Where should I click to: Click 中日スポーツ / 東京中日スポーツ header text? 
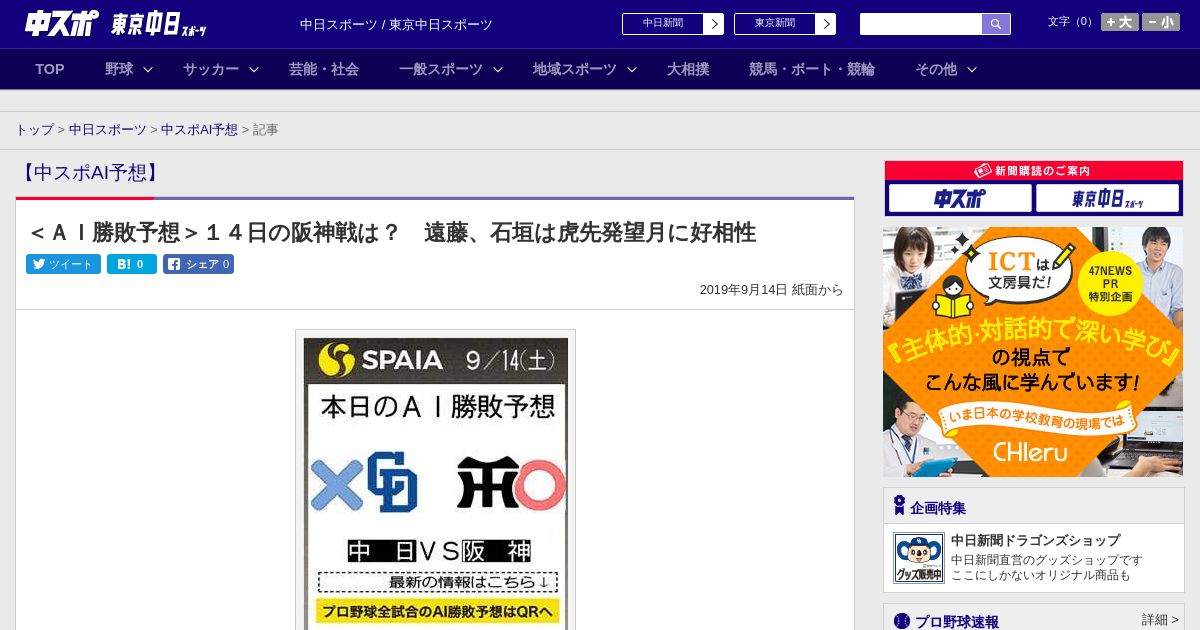tap(396, 24)
